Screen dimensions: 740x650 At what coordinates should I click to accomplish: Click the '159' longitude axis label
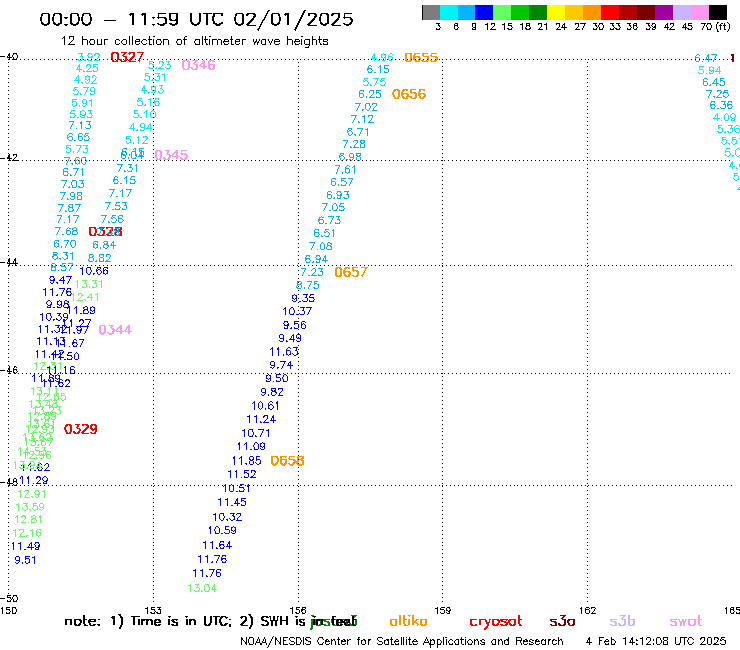(x=443, y=611)
